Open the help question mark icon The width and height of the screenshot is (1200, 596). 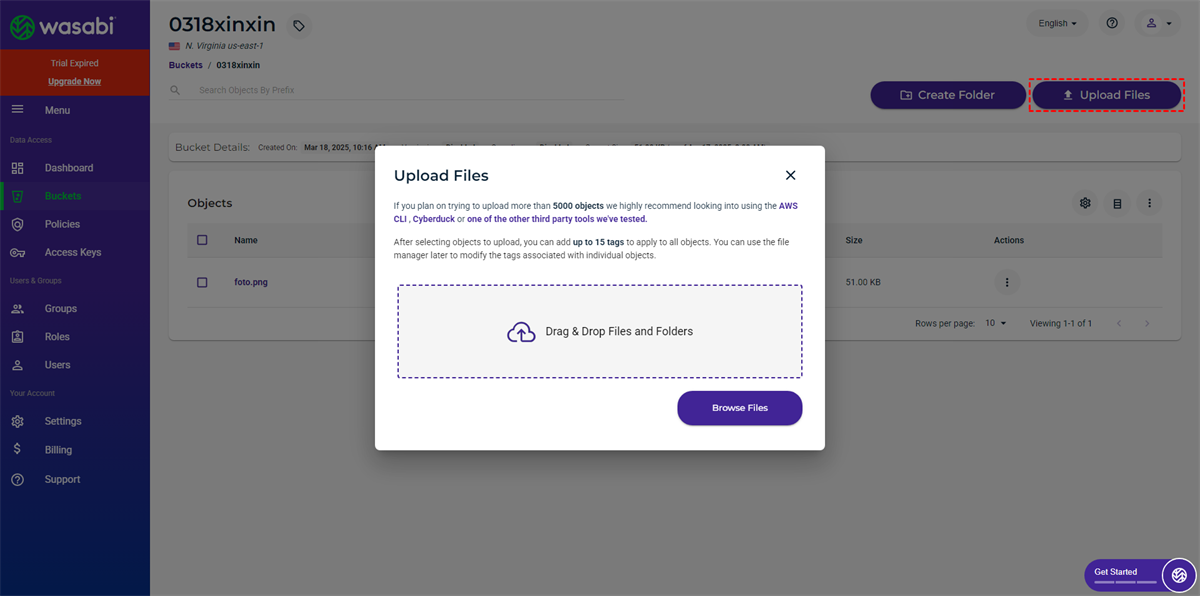[1112, 23]
